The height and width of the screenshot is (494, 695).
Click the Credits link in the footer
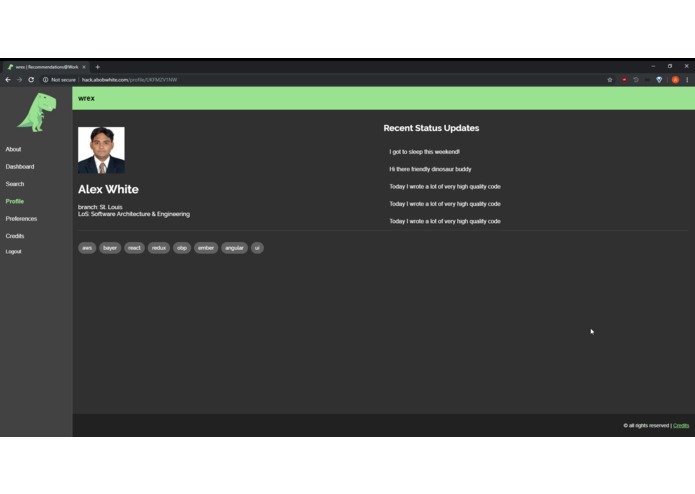[681, 425]
